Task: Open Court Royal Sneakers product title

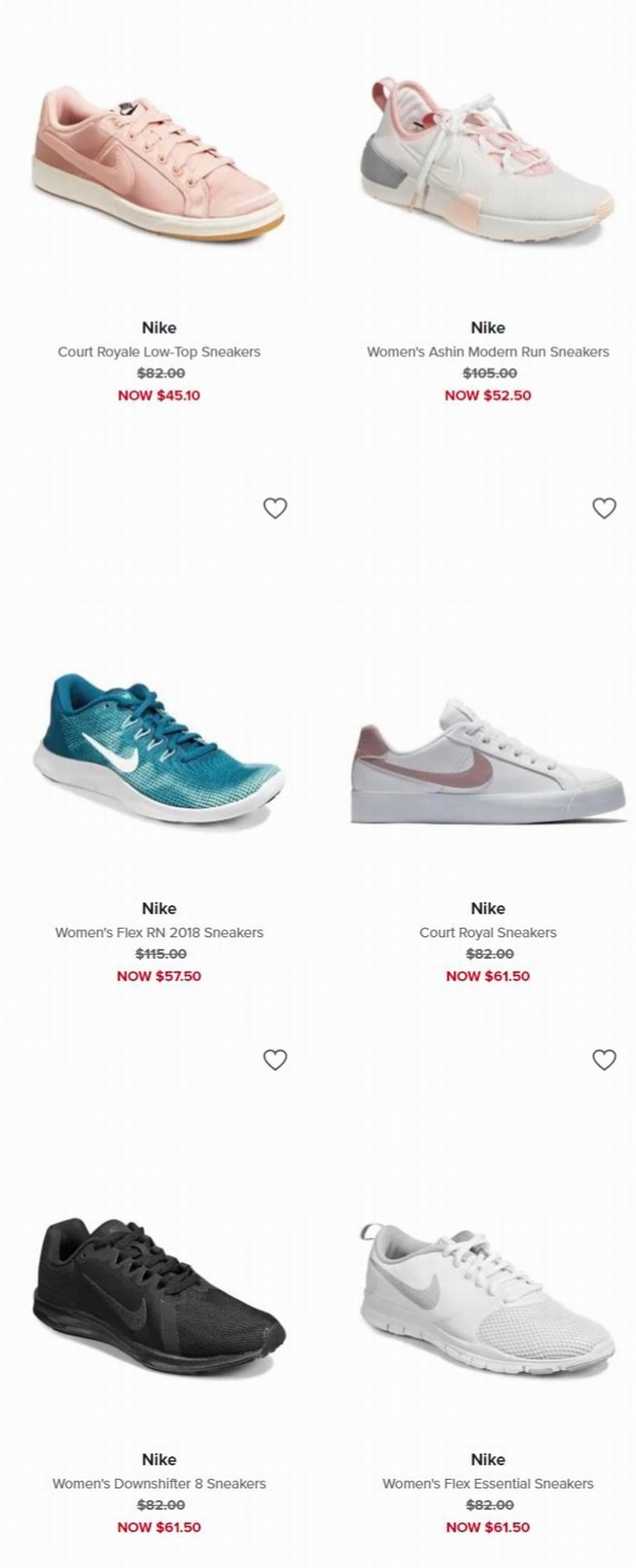Action: click(488, 932)
